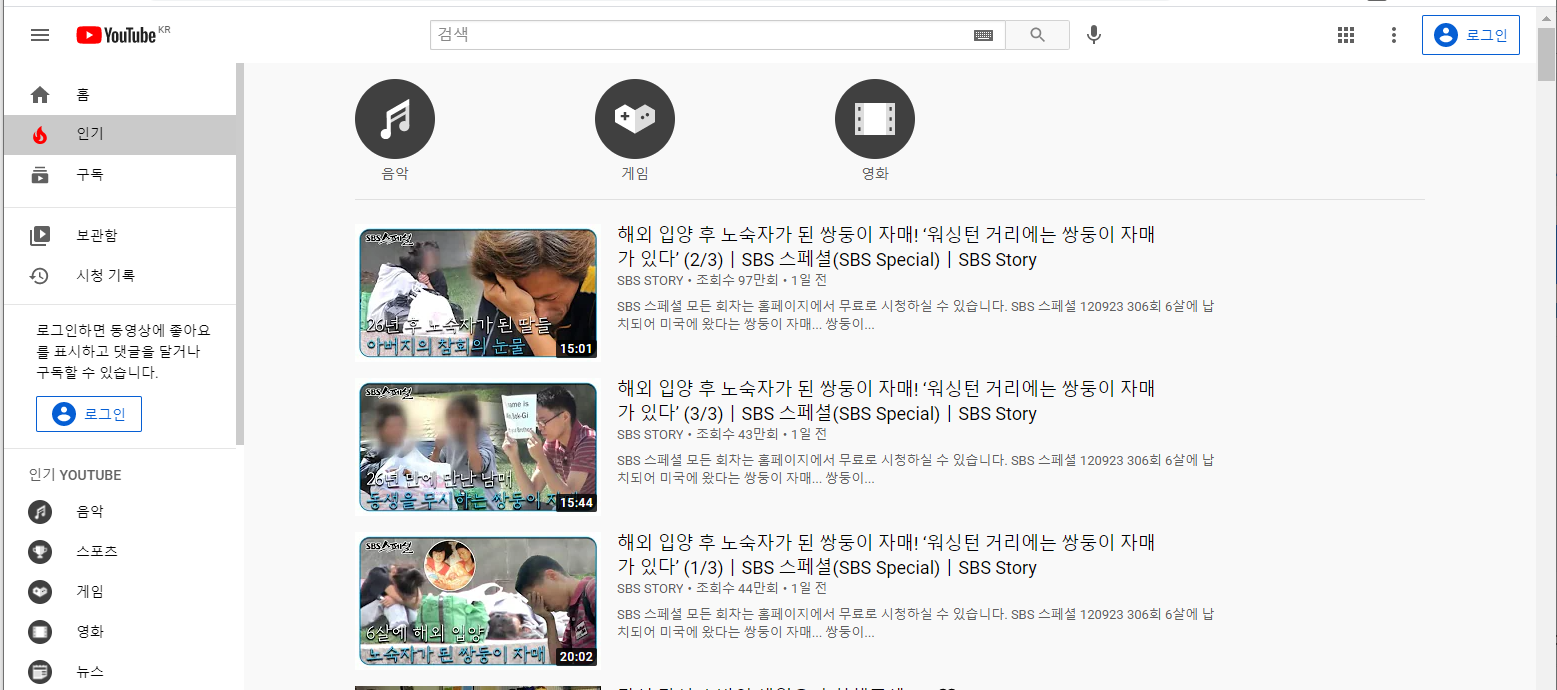Open 게임 in the sidebar list
Screen dimensions: 1557x690
click(120, 591)
